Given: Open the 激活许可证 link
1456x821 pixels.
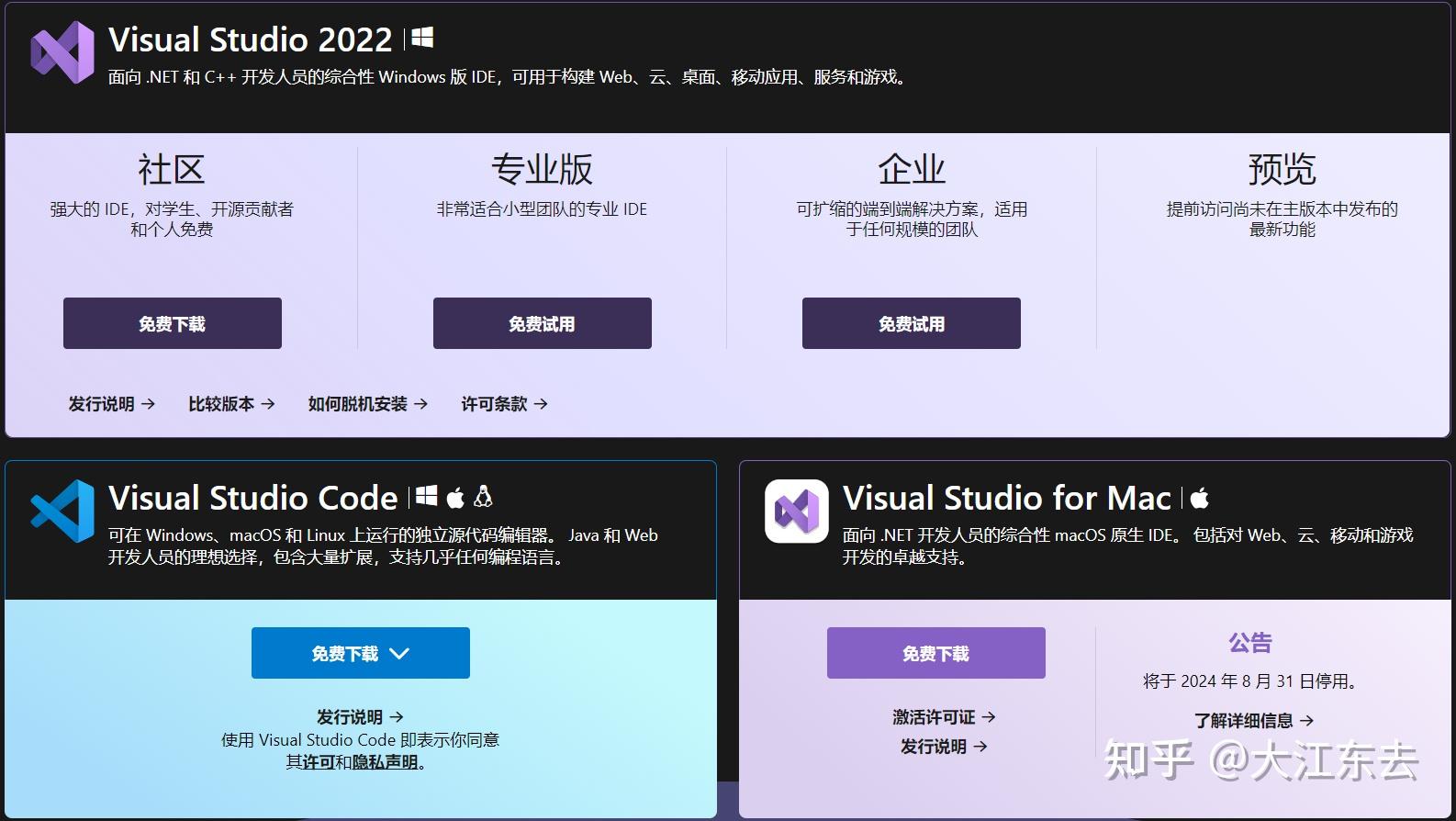Looking at the screenshot, I should (x=945, y=717).
